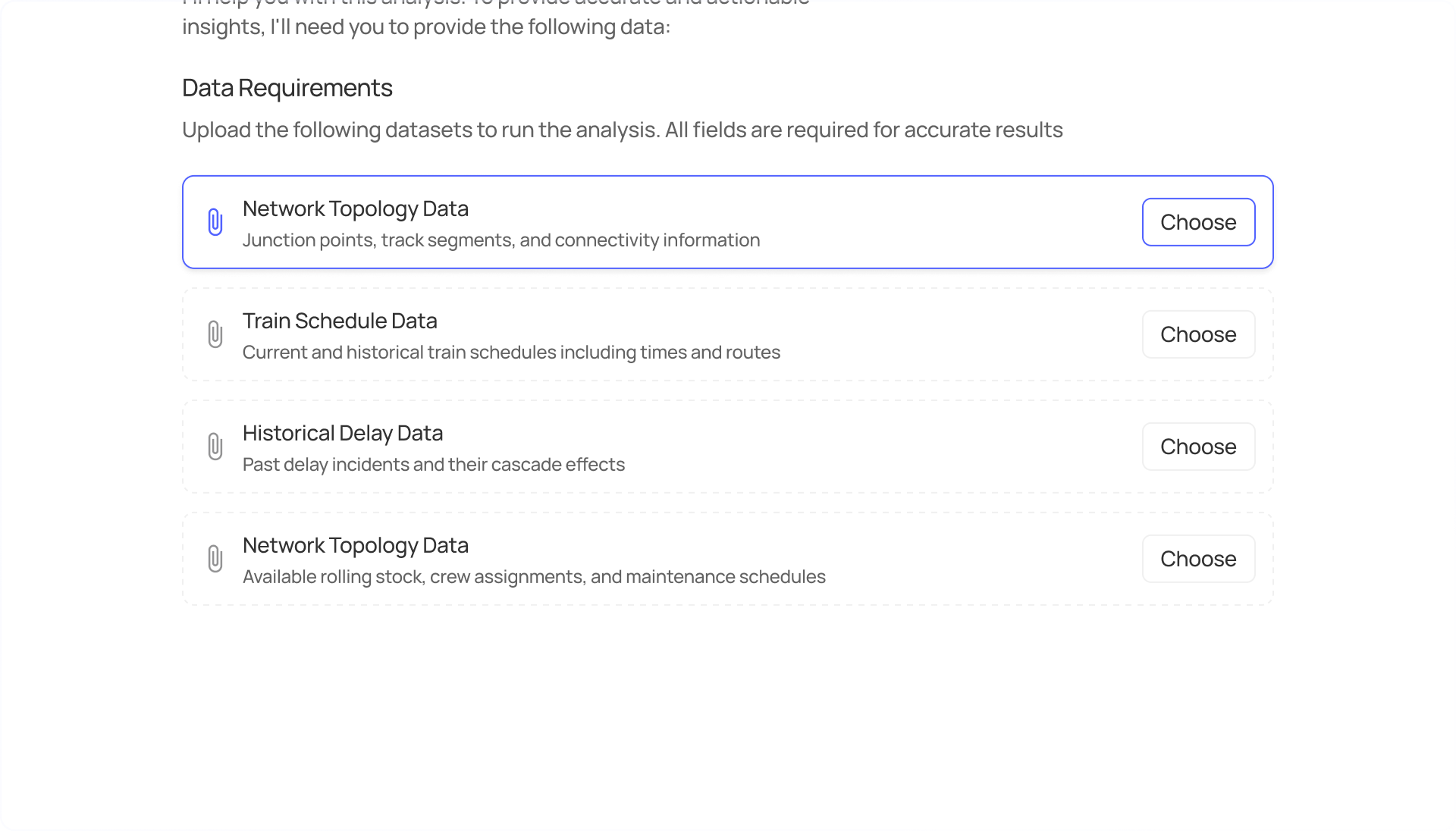The width and height of the screenshot is (1456, 831).
Task: Click the 'Train Schedule Data' title text
Action: 340,321
